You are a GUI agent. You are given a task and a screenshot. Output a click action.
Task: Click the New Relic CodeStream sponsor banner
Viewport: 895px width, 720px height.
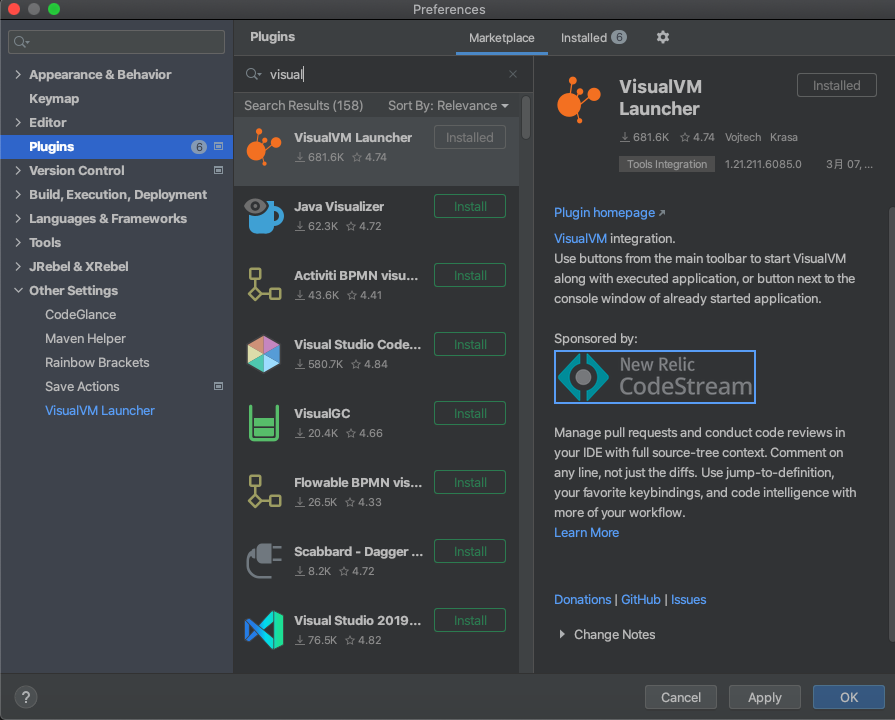point(655,377)
